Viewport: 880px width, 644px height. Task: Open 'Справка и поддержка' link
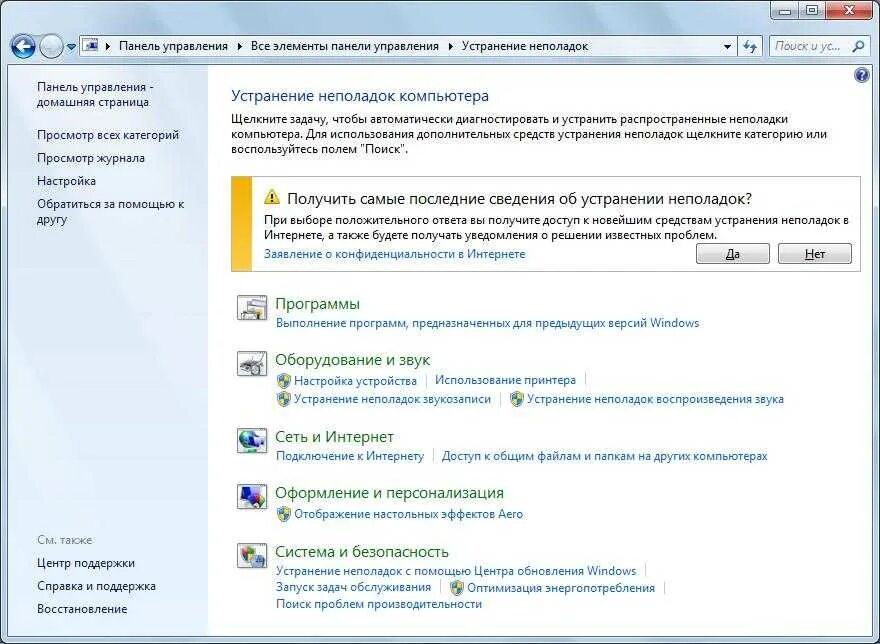click(x=96, y=586)
